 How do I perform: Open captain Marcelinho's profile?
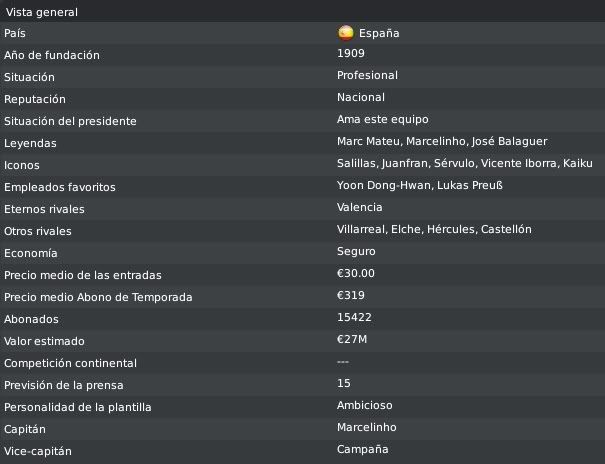point(367,427)
